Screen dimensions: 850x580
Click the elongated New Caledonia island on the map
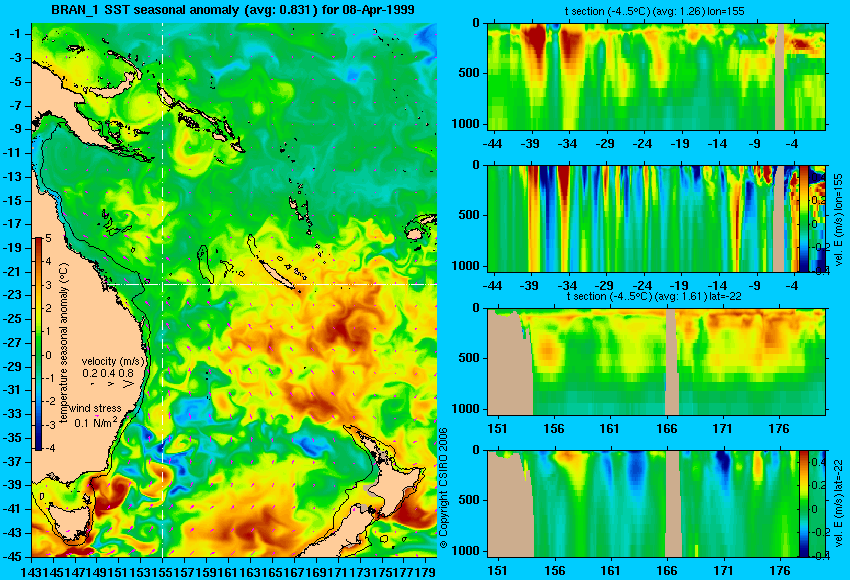[276, 275]
